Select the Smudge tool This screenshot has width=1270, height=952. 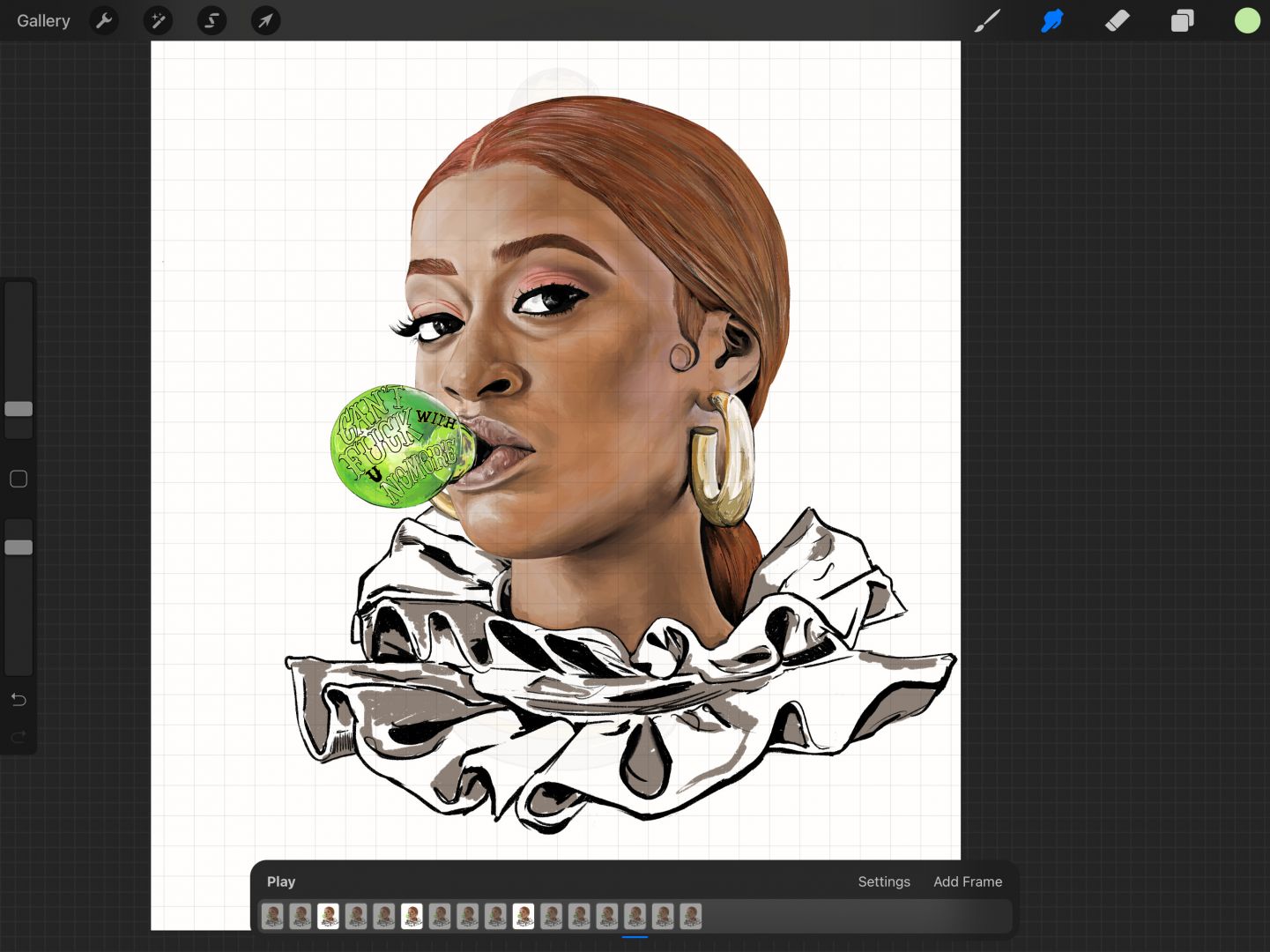(x=1052, y=20)
